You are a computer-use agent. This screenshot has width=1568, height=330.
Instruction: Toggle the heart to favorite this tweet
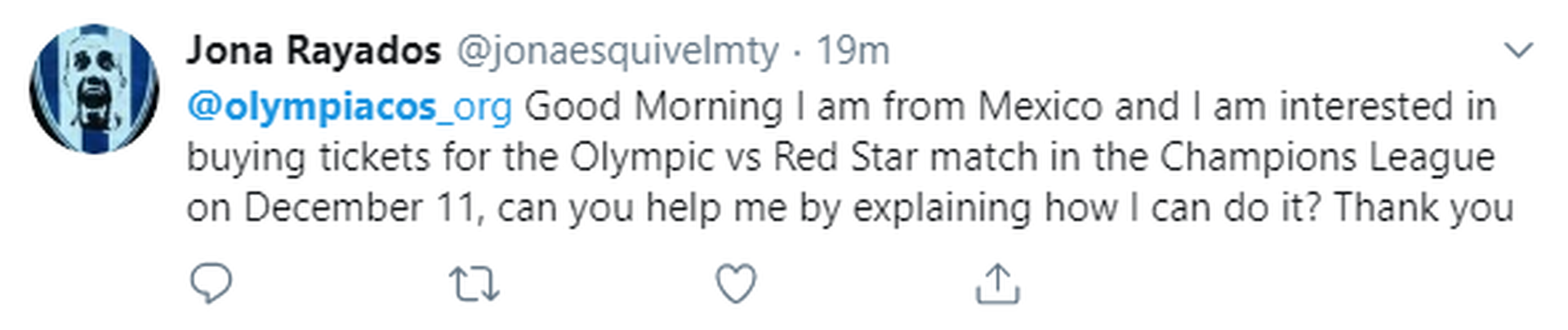(736, 283)
